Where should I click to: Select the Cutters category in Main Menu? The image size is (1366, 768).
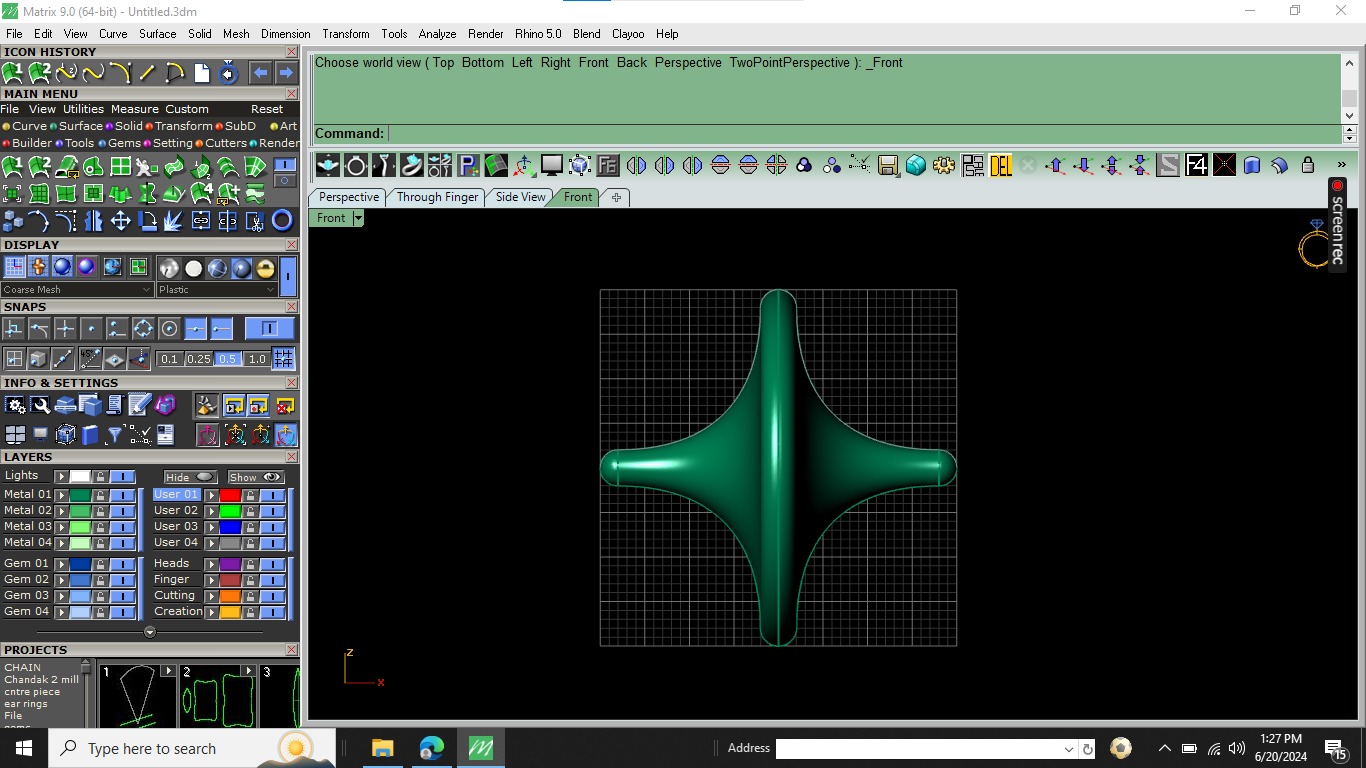pos(221,143)
